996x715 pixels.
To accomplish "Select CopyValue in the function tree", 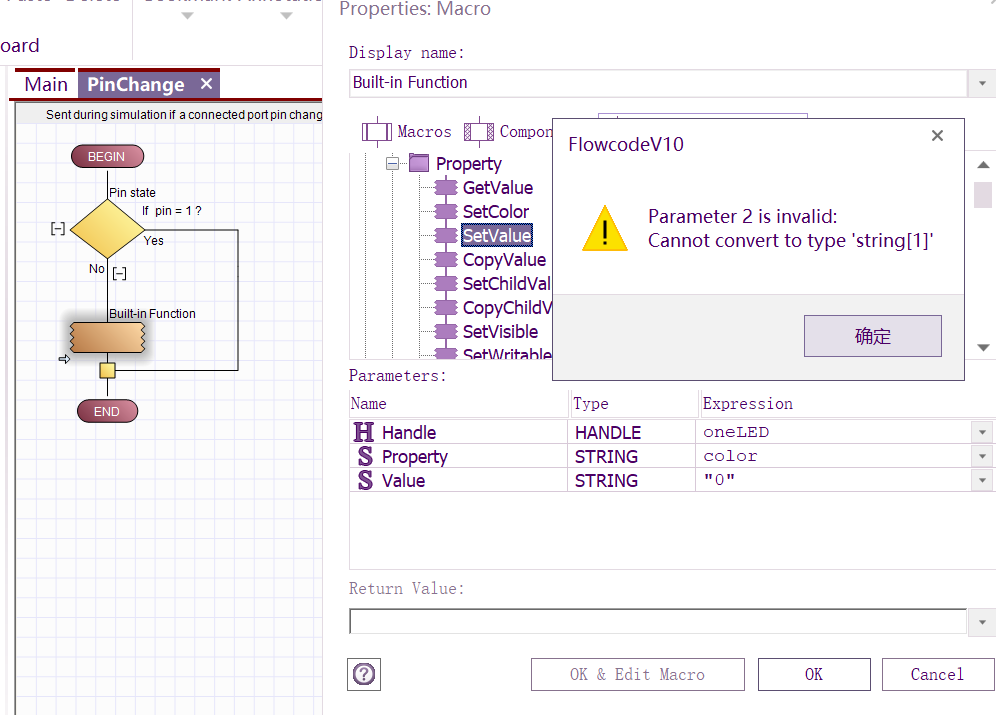I will tap(504, 260).
